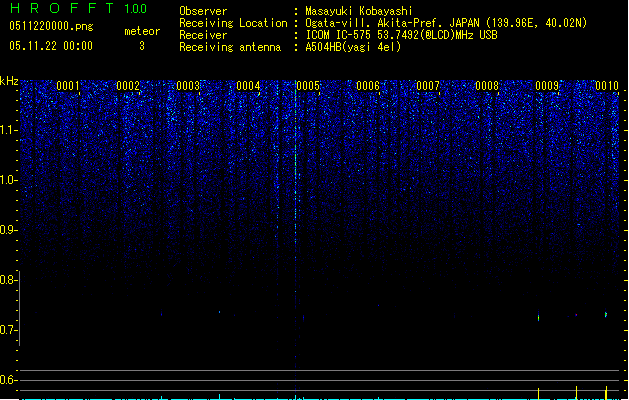This screenshot has width=629, height=400.
Task: Click the 0.8 frequency axis label
Action: pyautogui.click(x=8, y=280)
